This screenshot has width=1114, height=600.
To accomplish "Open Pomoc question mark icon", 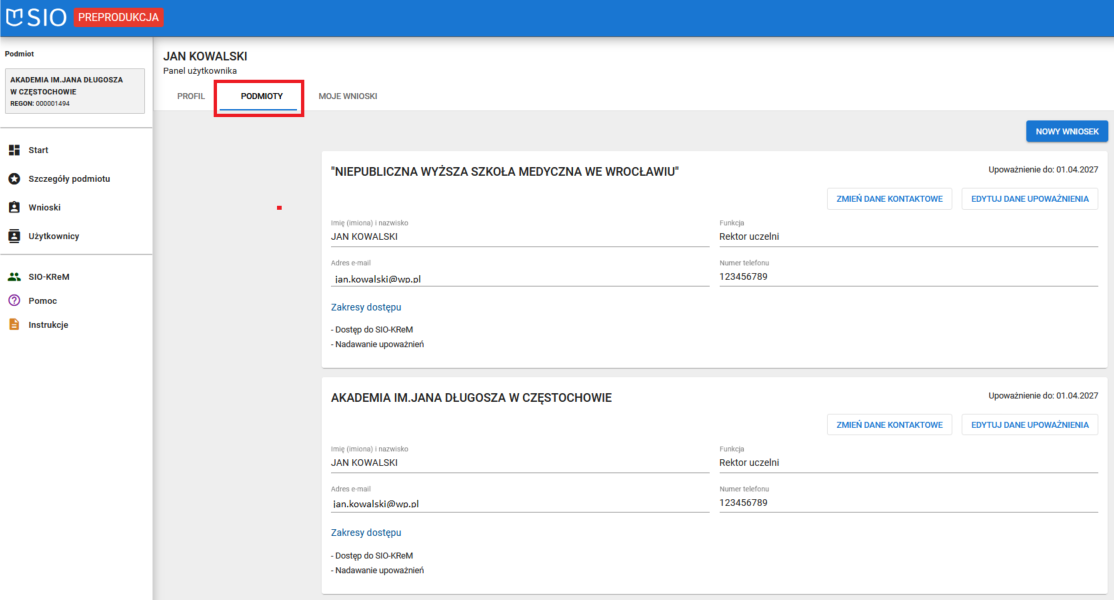I will [x=14, y=301].
